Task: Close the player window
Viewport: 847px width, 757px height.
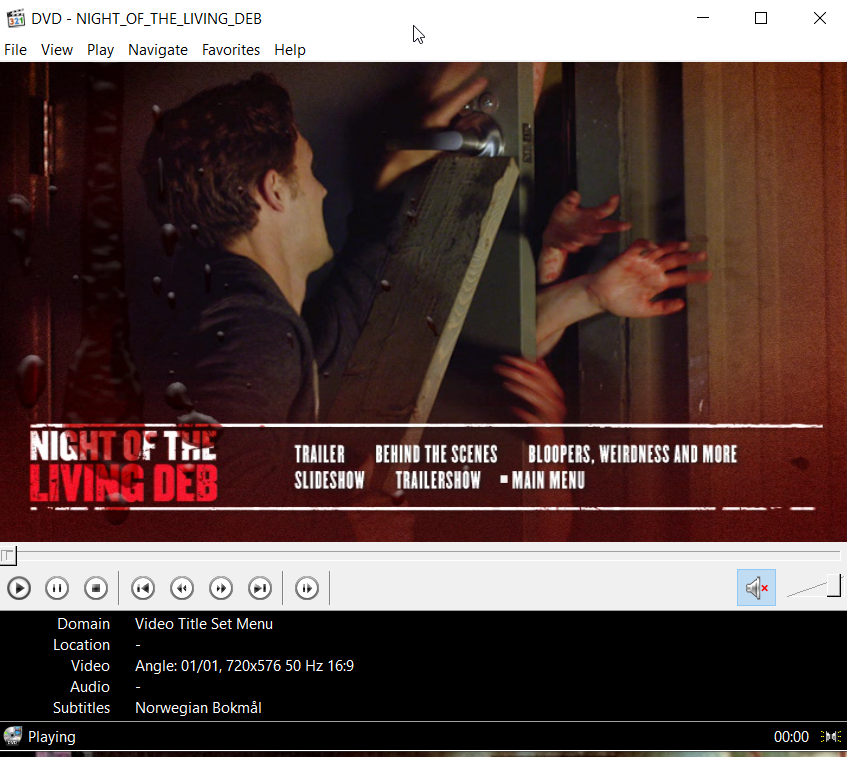Action: pos(819,18)
